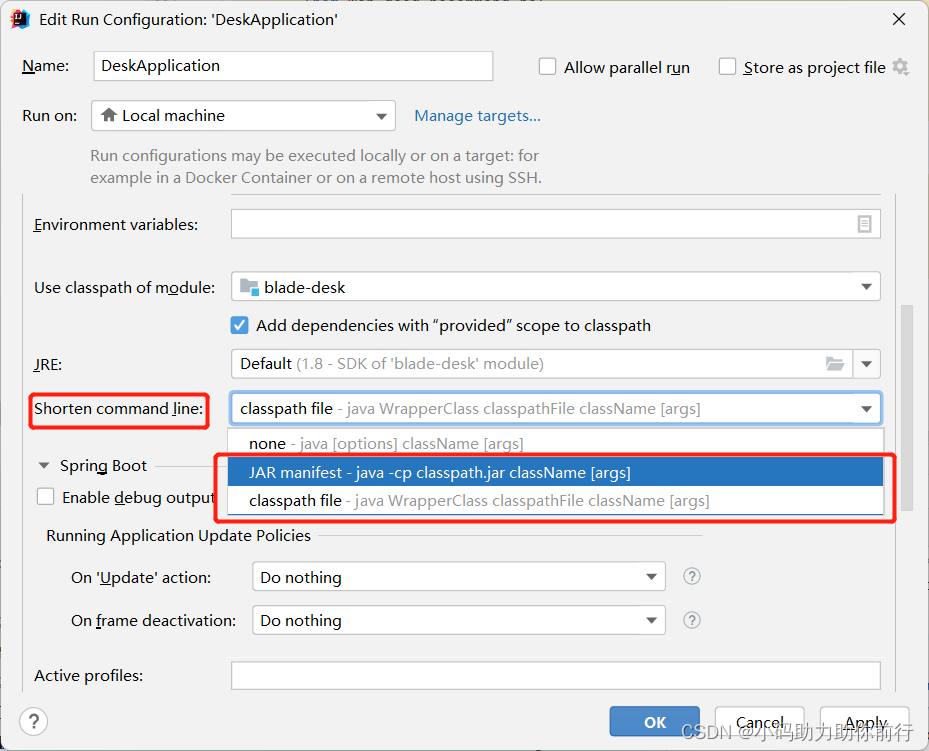Viewport: 929px width, 751px height.
Task: Click the Active profiles input field
Action: 556,676
